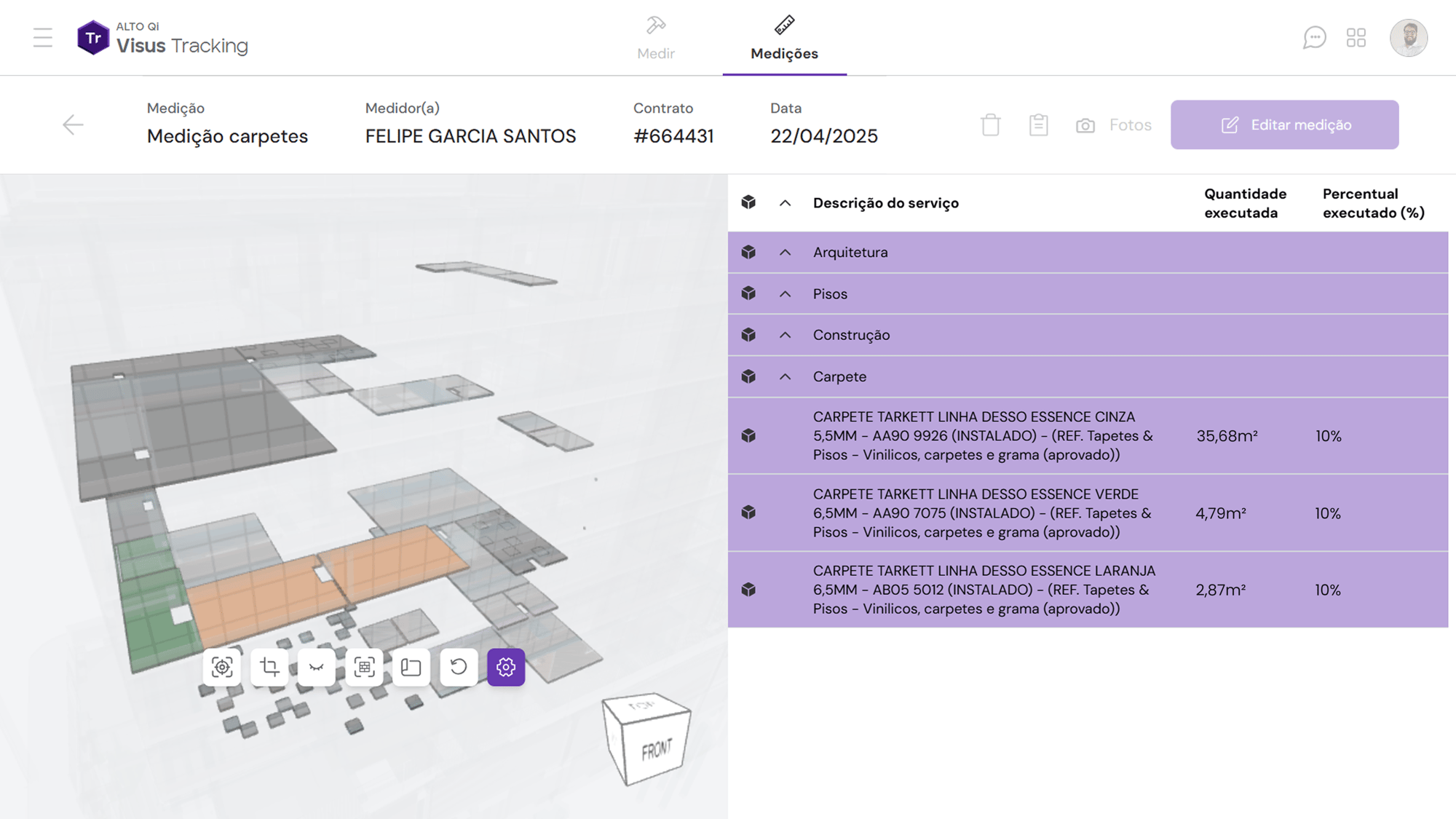Open the chat messages icon
Screen dimensions: 1456x819
(1314, 38)
